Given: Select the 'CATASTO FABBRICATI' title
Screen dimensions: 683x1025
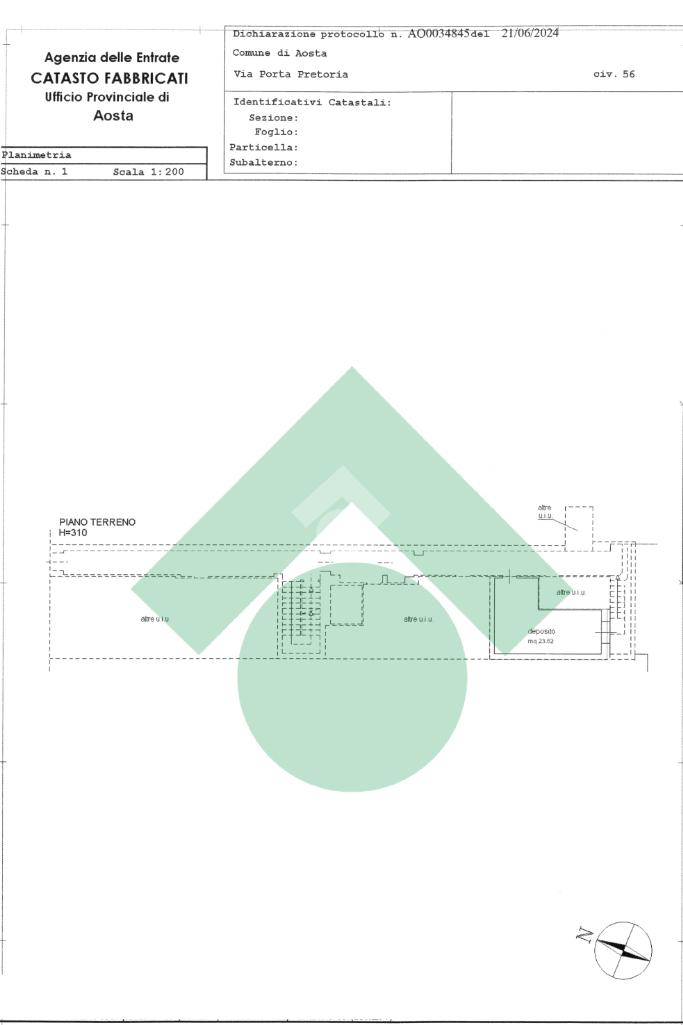Looking at the screenshot, I should pyautogui.click(x=109, y=78).
